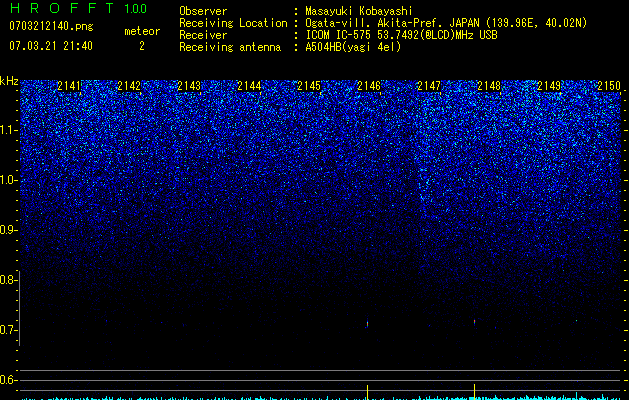Click the kHz axis unit label

coord(9,81)
